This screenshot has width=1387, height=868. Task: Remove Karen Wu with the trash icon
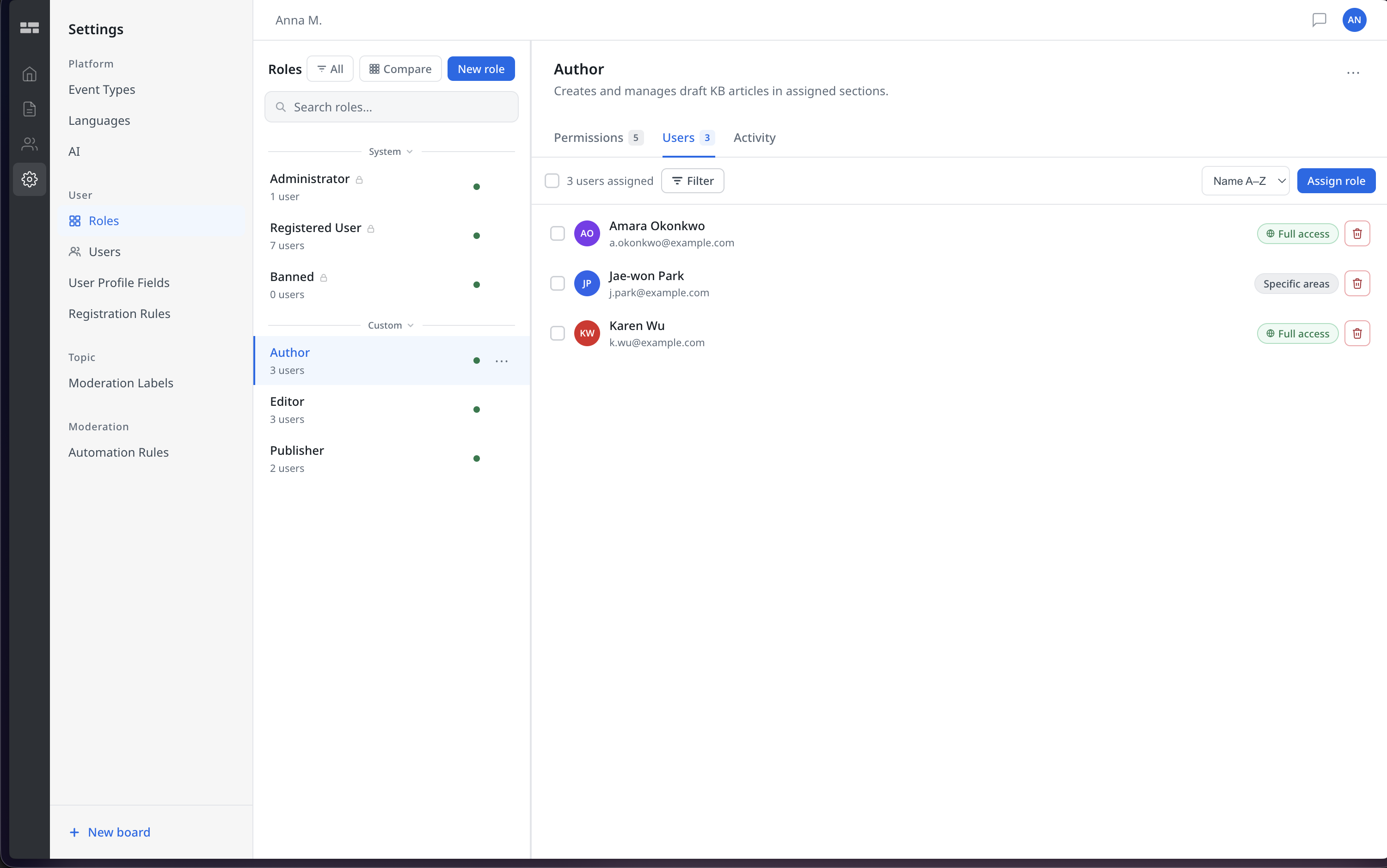[1357, 334]
